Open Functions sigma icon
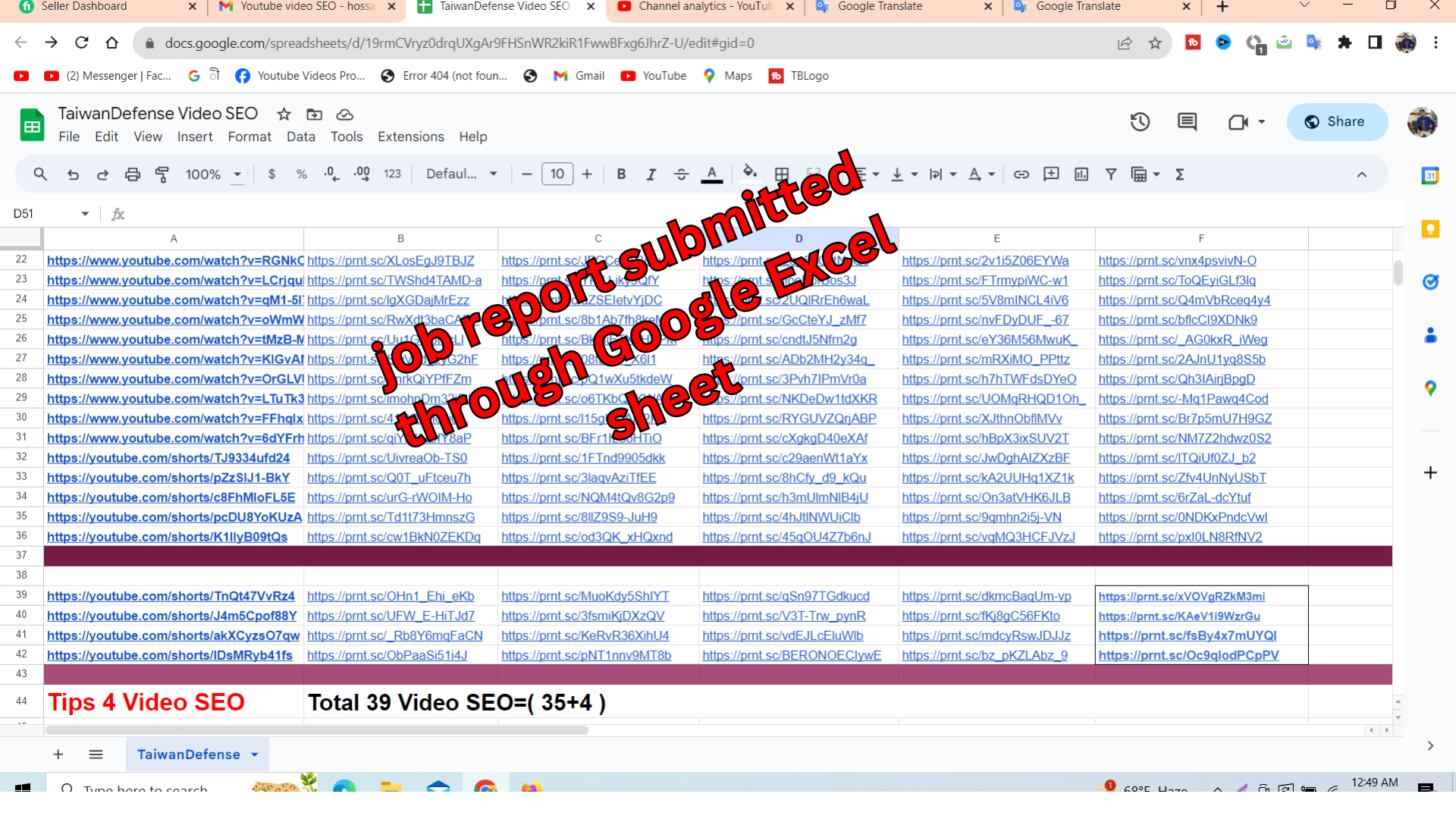Viewport: 1456px width, 819px height. [x=1180, y=174]
